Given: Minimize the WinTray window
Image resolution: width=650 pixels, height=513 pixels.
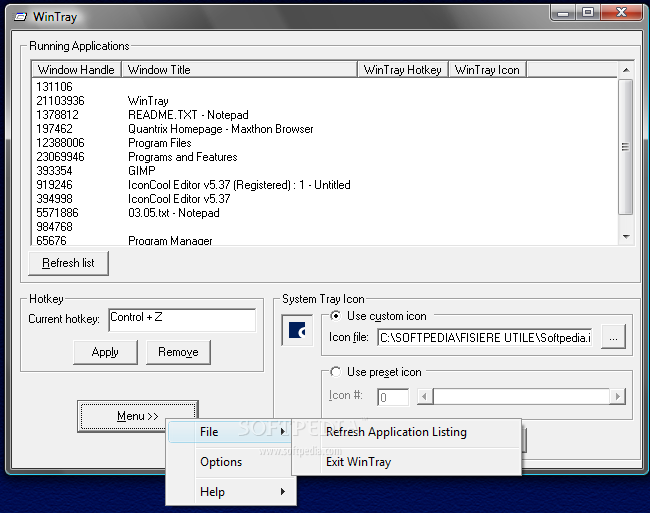Looking at the screenshot, I should (x=563, y=12).
